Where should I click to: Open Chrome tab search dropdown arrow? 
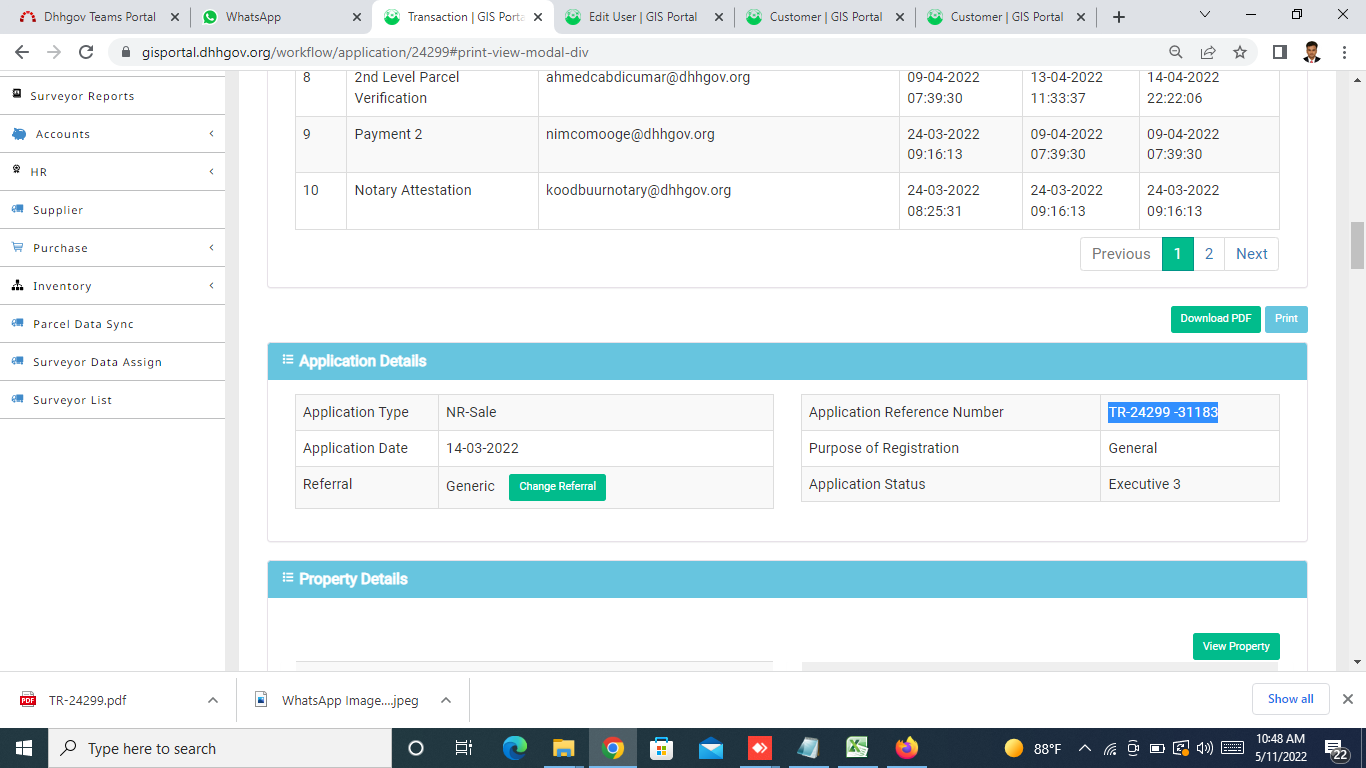click(1204, 15)
